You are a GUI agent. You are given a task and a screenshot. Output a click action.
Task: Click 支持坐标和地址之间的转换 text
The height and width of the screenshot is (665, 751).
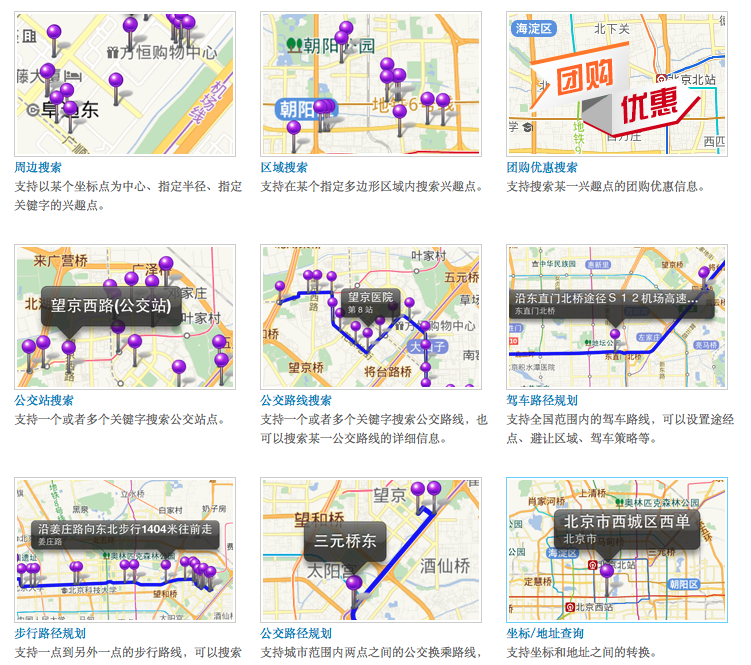581,652
